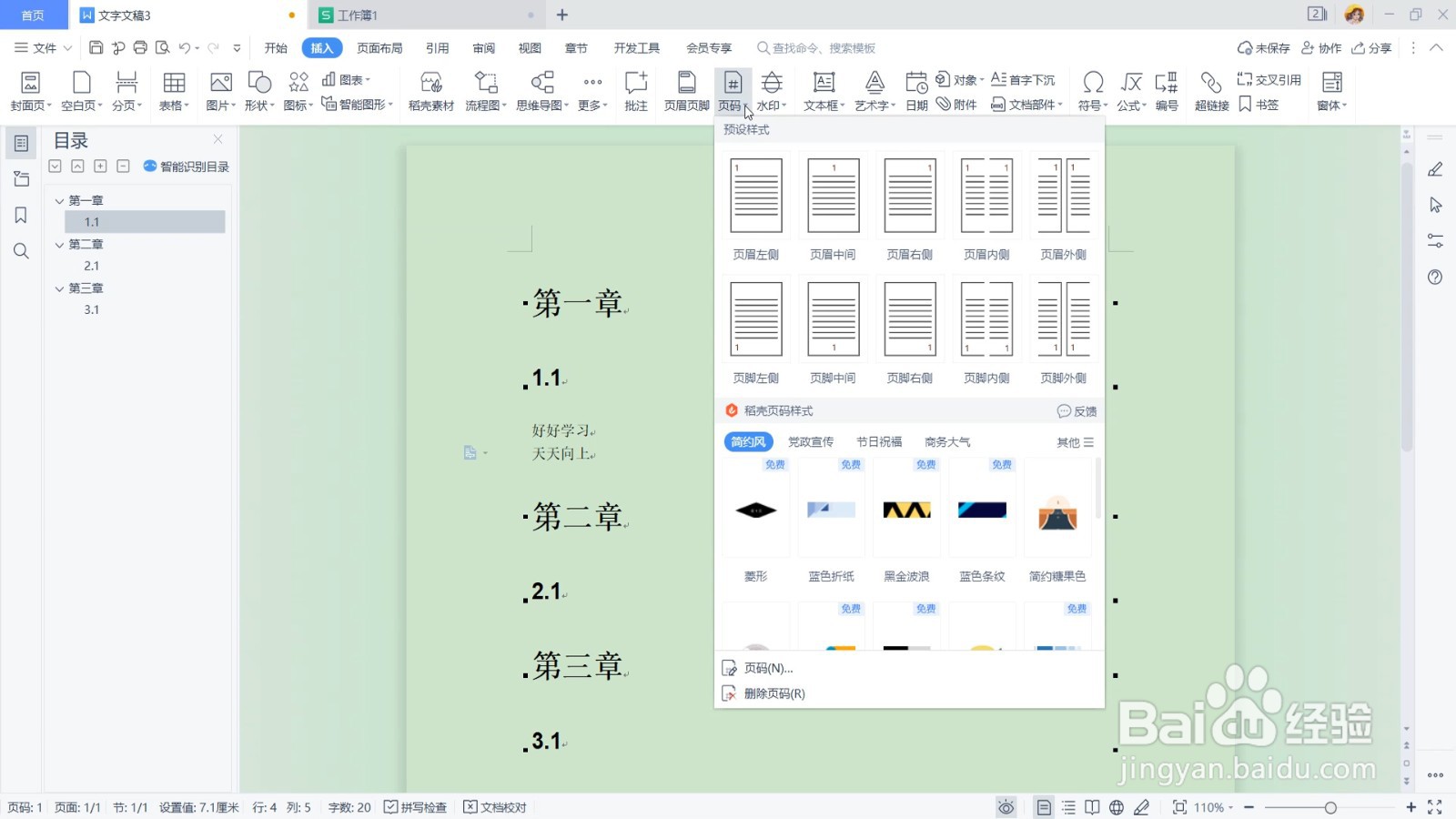
Task: Open the 窗体 forms dropdown
Action: coord(1332,92)
